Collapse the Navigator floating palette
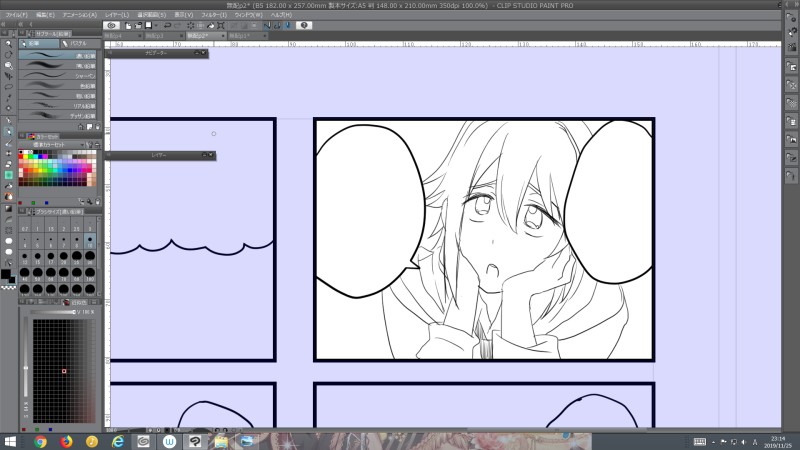 coord(196,53)
